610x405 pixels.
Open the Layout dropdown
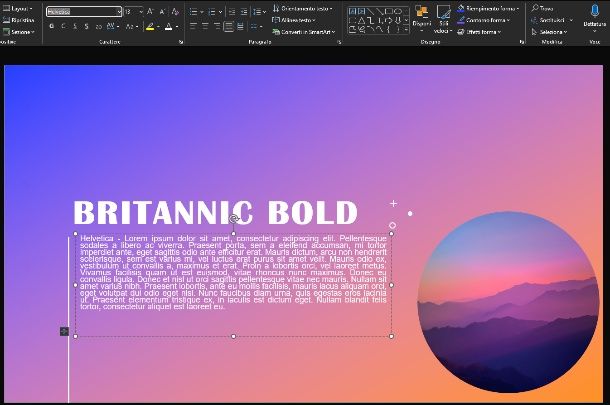(x=17, y=9)
